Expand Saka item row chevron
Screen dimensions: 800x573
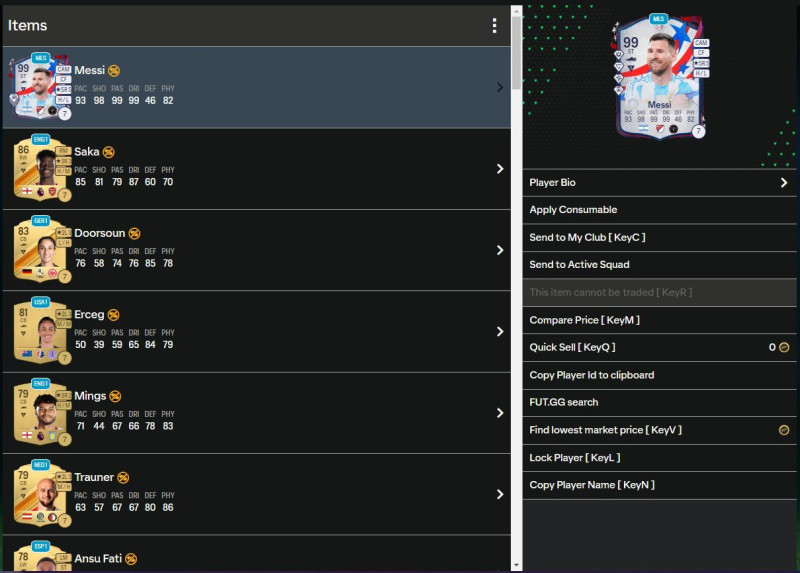click(500, 169)
